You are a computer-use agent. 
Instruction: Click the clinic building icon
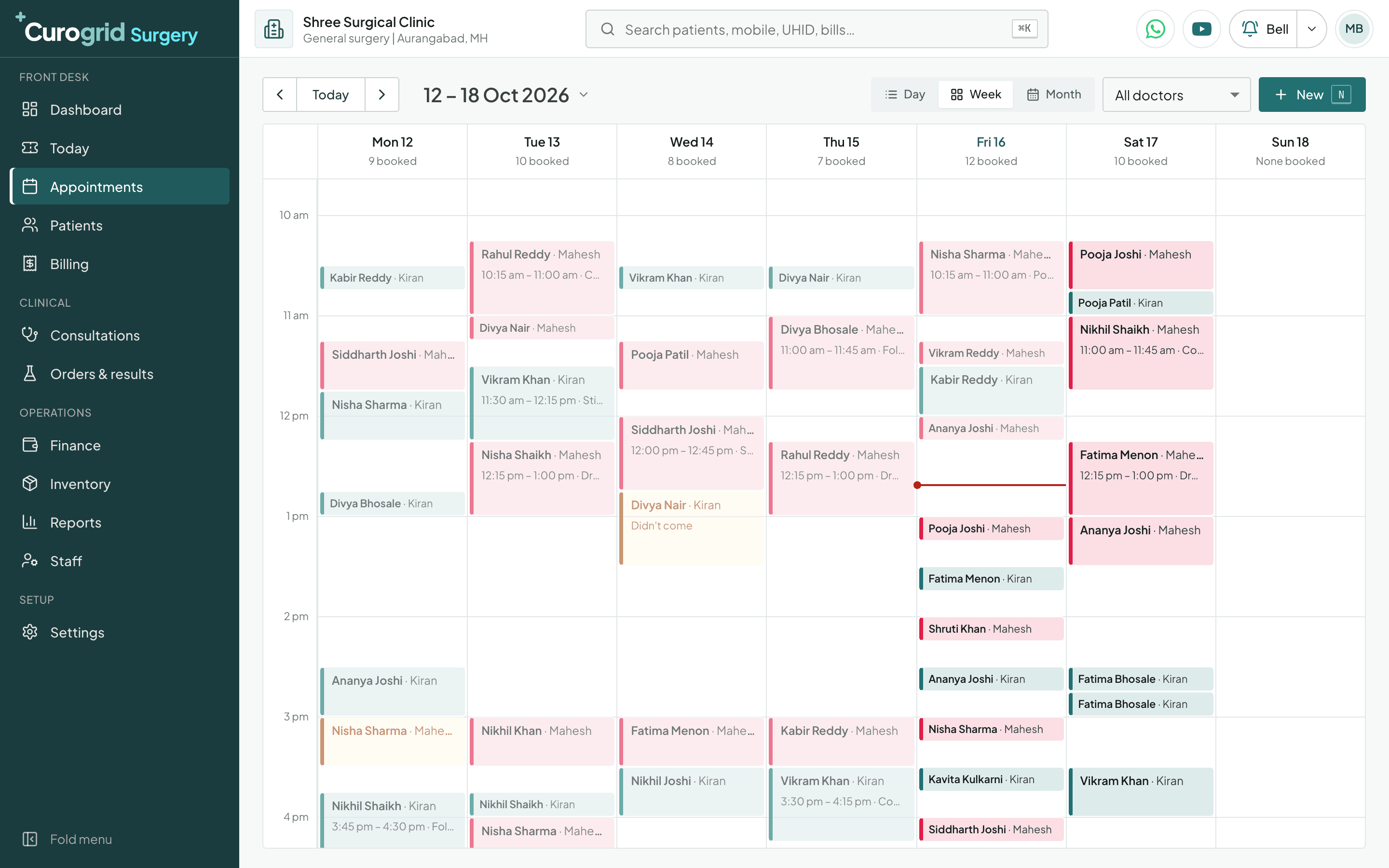pos(274,29)
